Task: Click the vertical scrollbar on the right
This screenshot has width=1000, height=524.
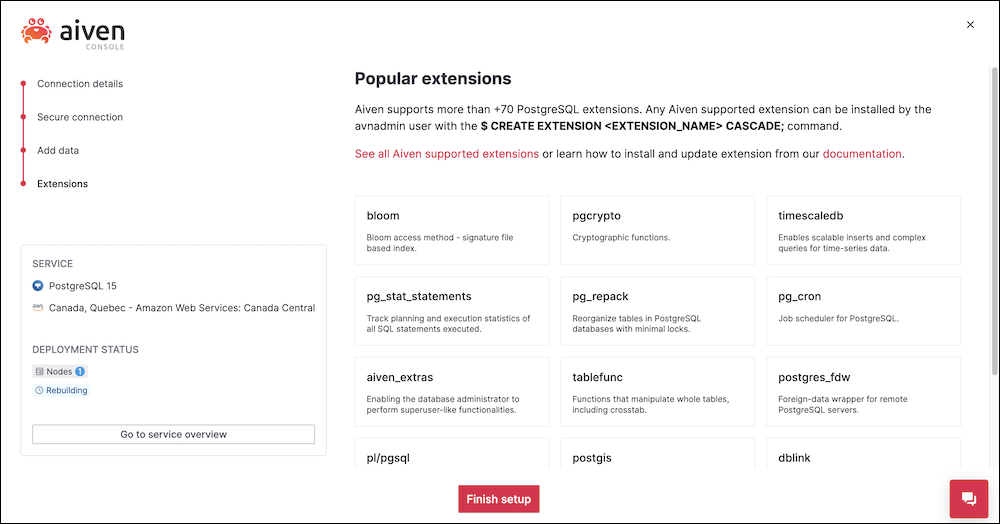Action: (x=994, y=220)
